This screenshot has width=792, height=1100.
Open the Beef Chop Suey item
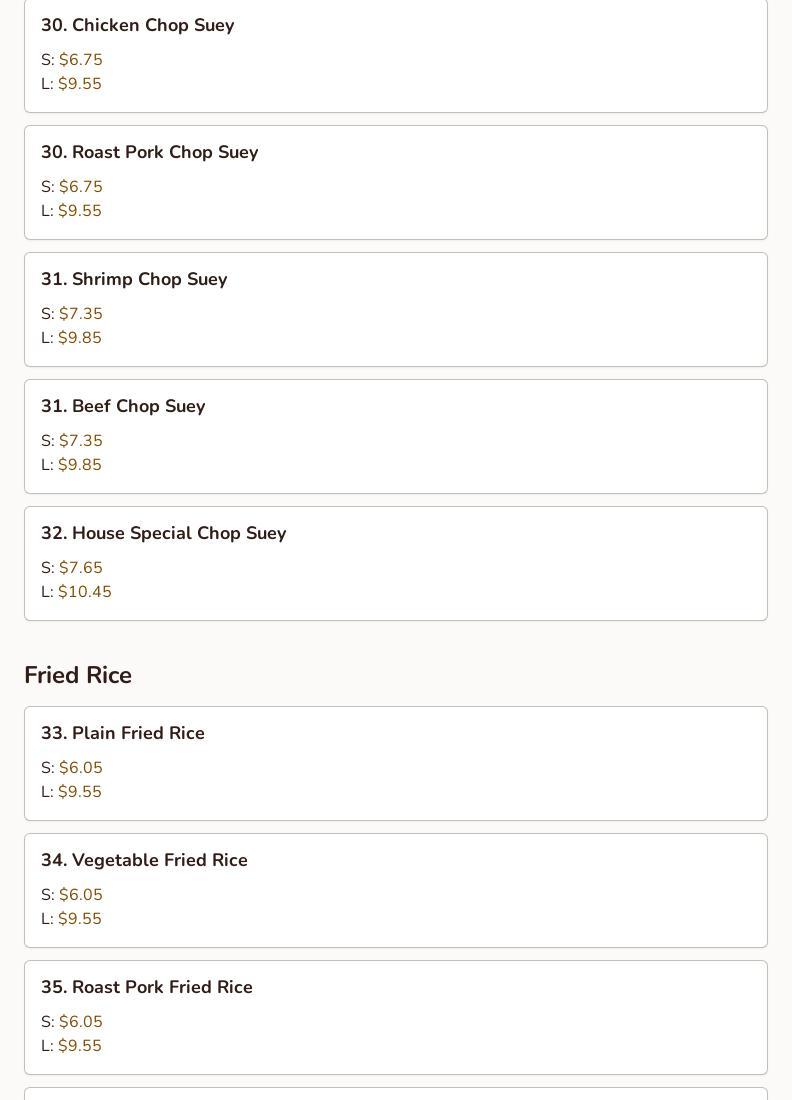[x=123, y=406]
